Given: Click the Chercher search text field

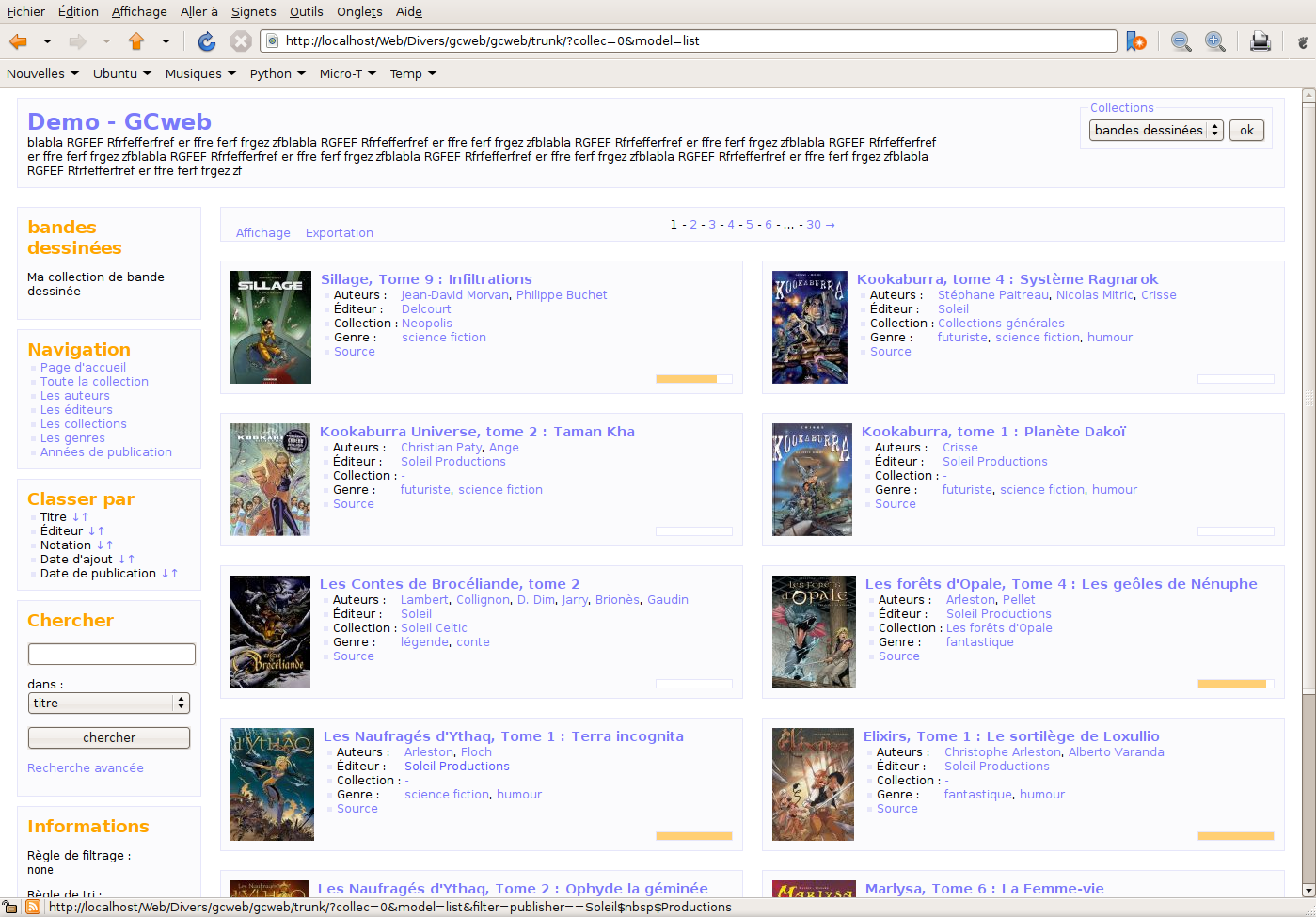Looking at the screenshot, I should [112, 654].
